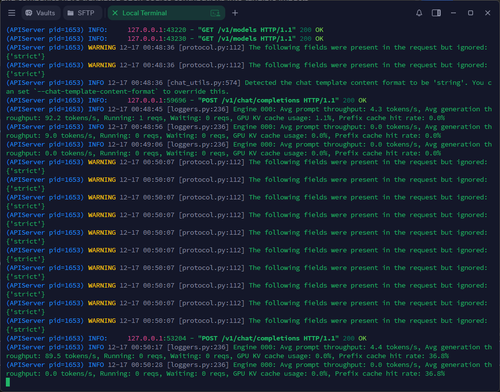Click the 00:50:28 loggers timestamp
The image size is (500, 392).
pyautogui.click(x=147, y=365)
